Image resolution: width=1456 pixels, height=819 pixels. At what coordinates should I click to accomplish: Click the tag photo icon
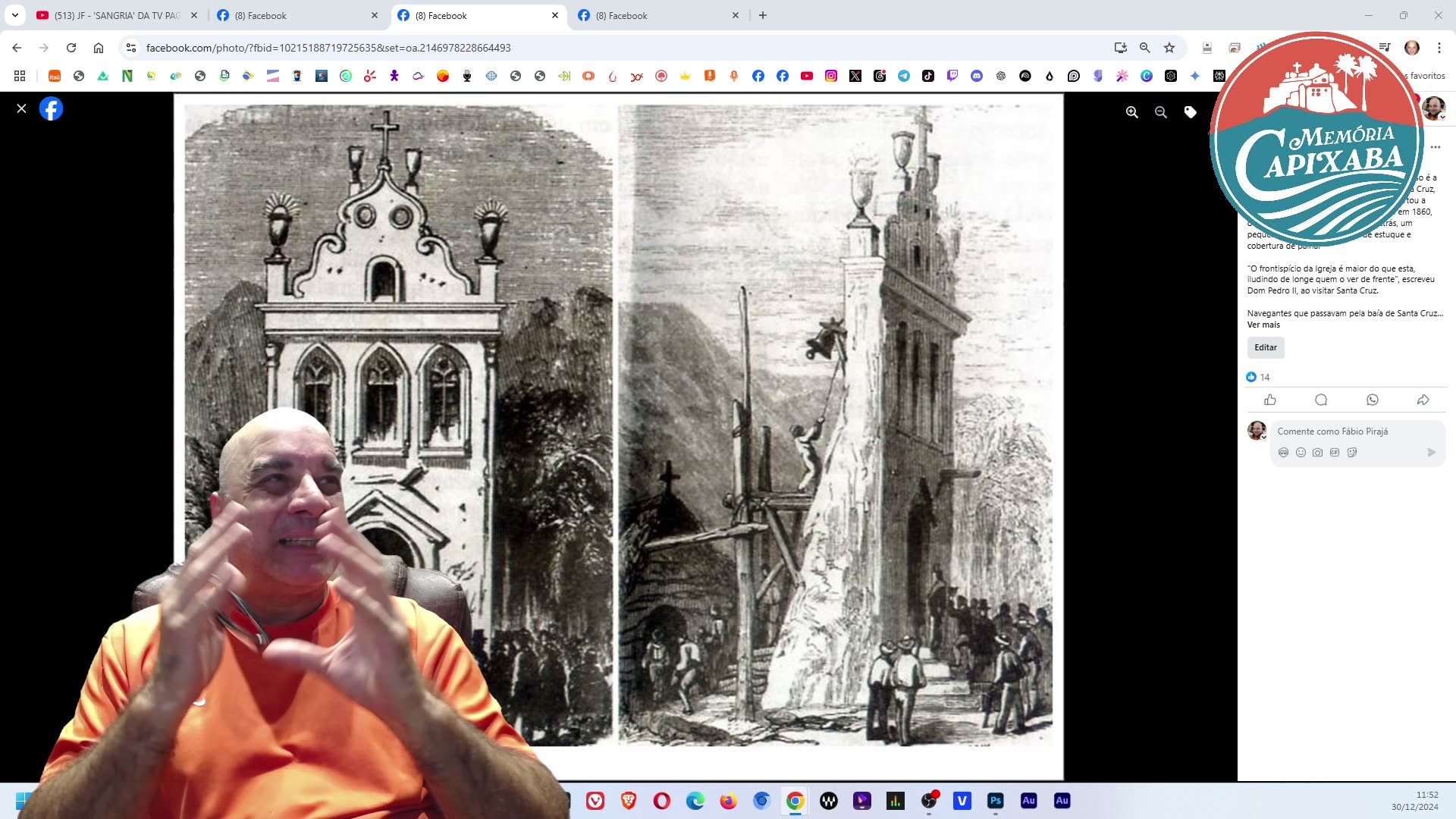(1191, 112)
